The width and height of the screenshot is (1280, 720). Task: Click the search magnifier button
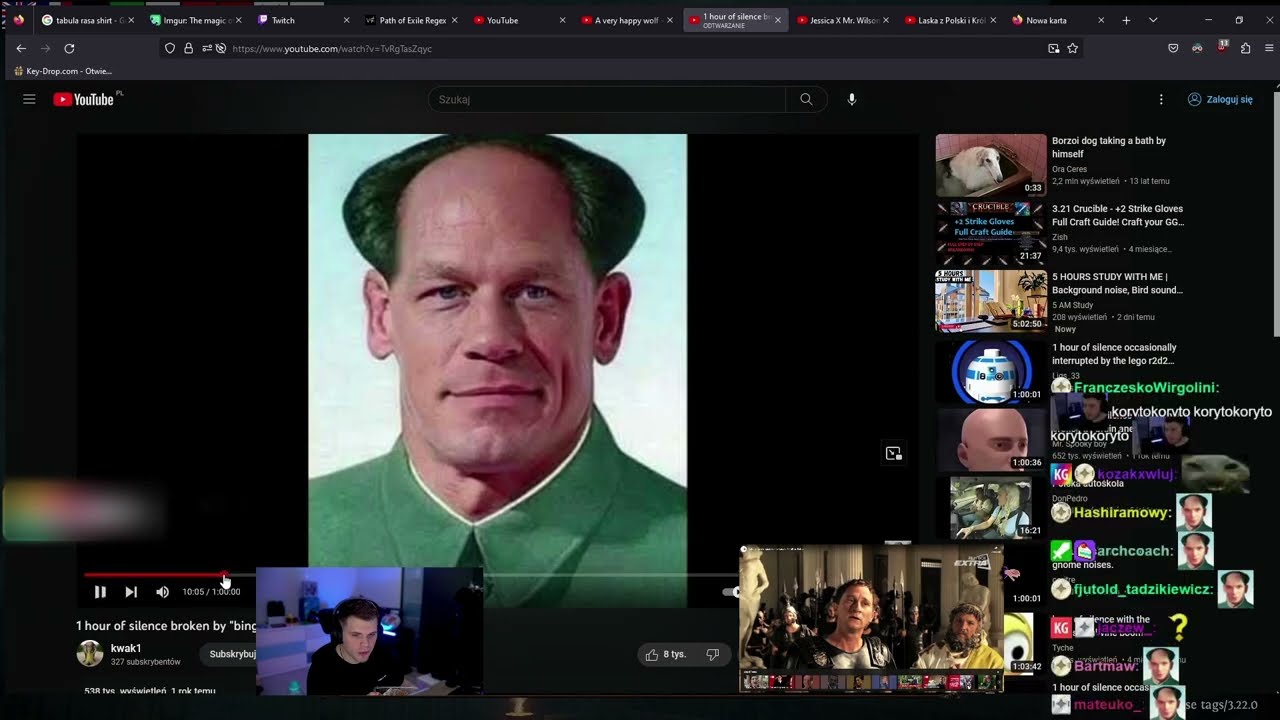click(x=806, y=99)
